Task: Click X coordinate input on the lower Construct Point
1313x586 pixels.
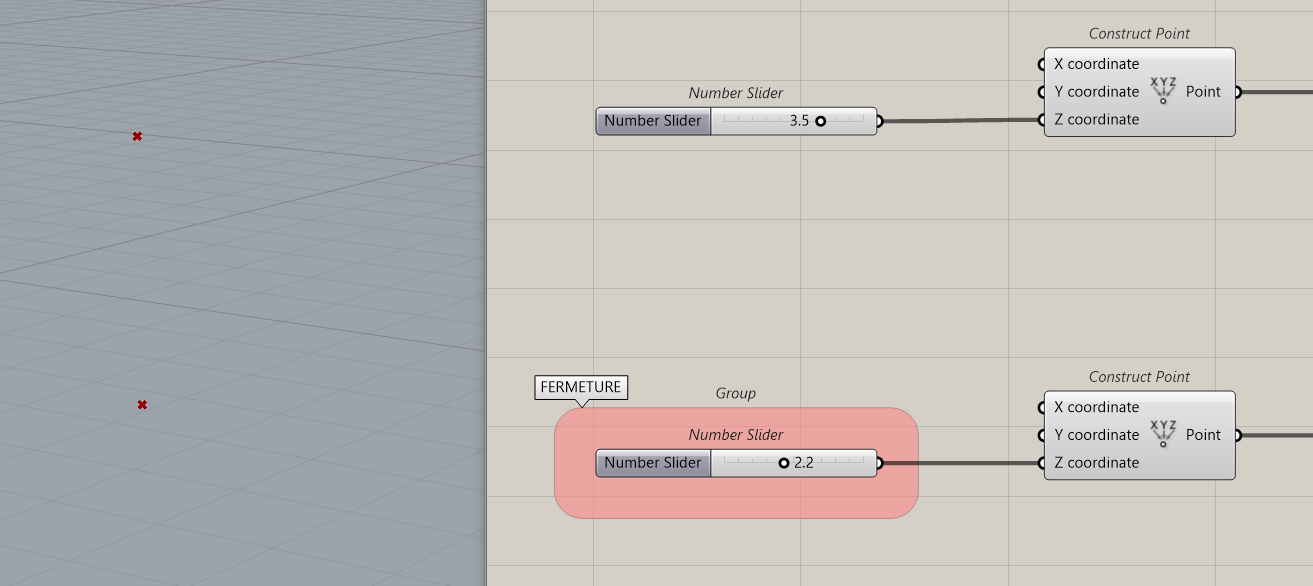Action: [1096, 407]
